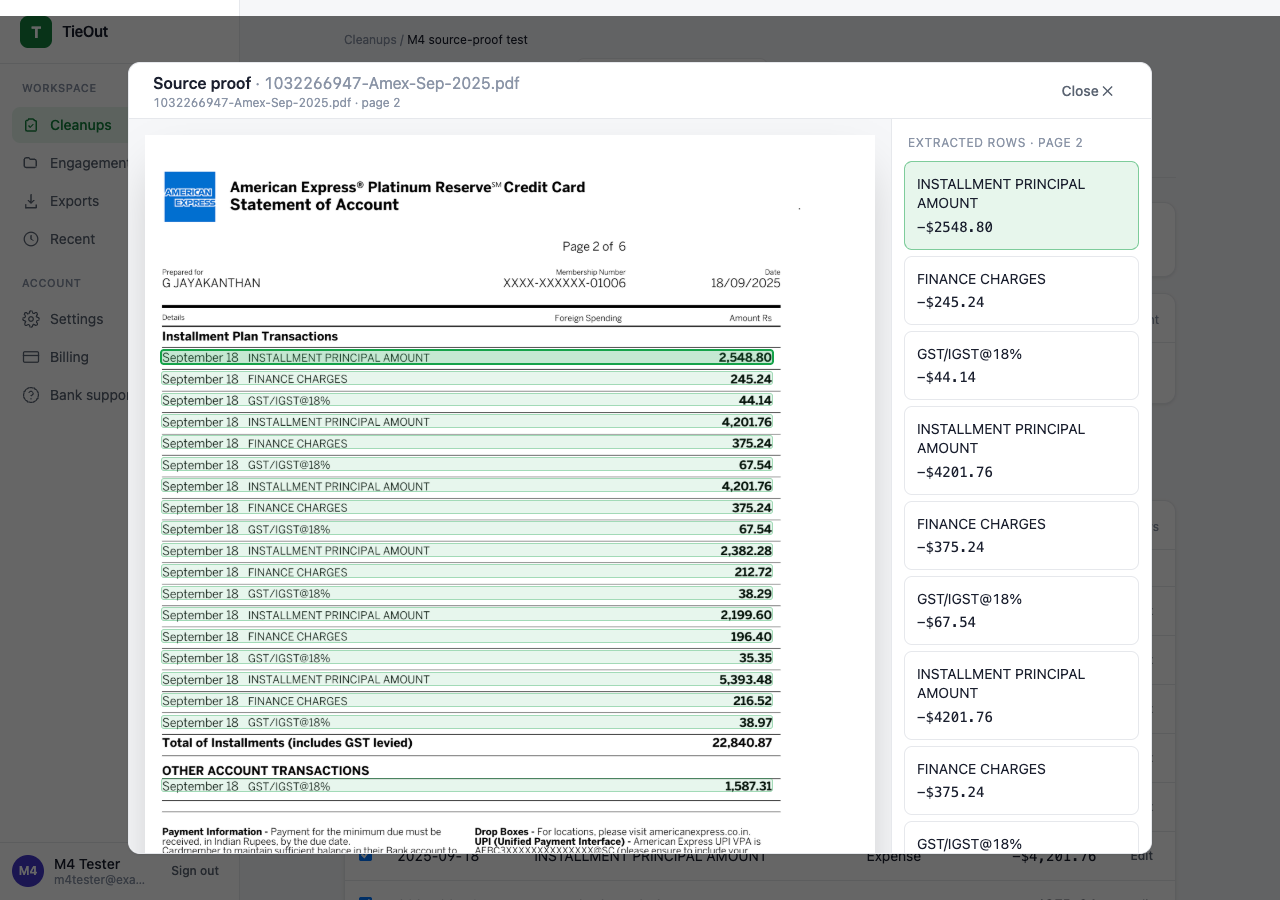Click the PDF row with amount 38.29

[x=467, y=594]
